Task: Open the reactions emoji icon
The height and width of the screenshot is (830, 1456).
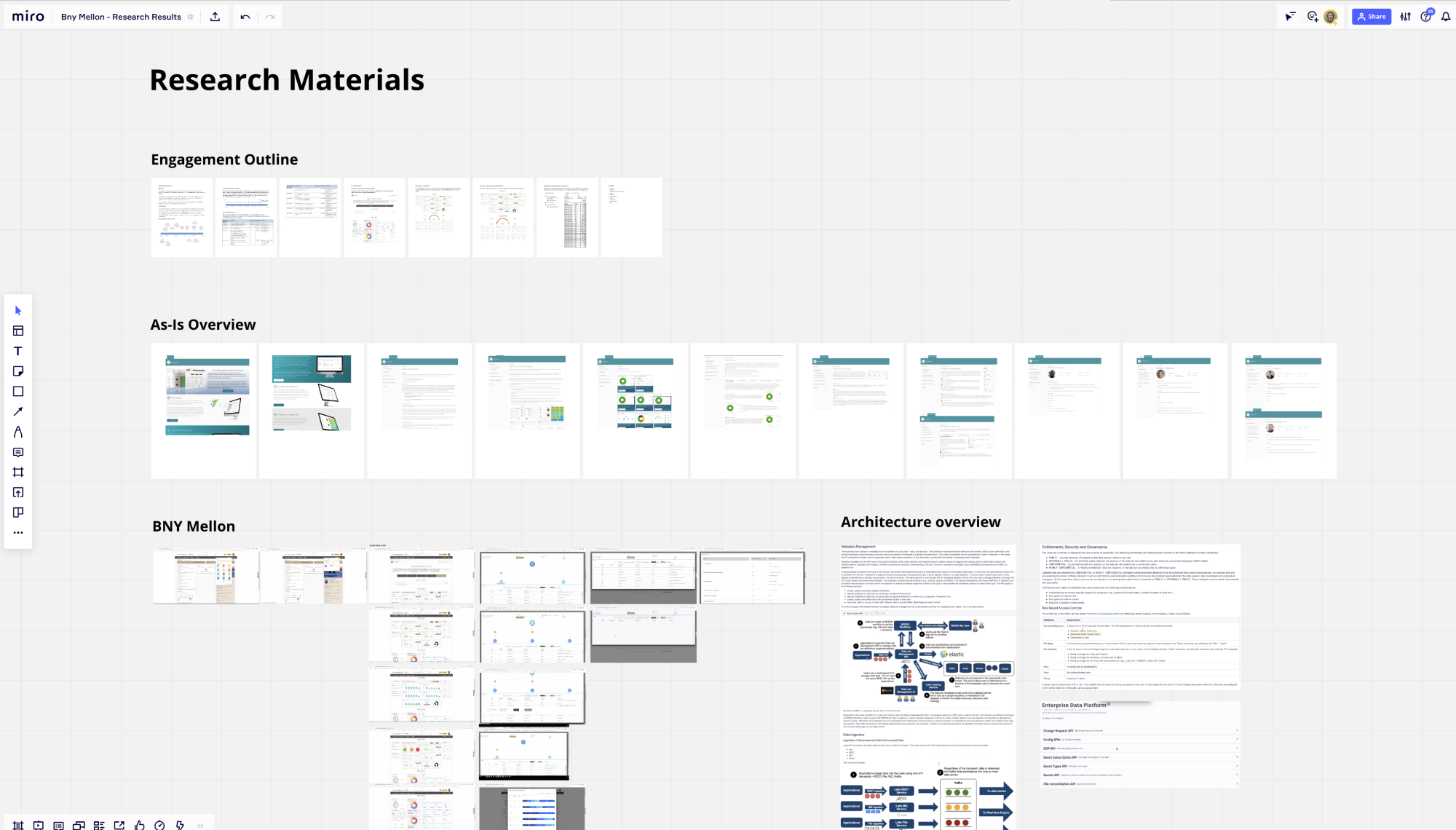Action: [1313, 17]
